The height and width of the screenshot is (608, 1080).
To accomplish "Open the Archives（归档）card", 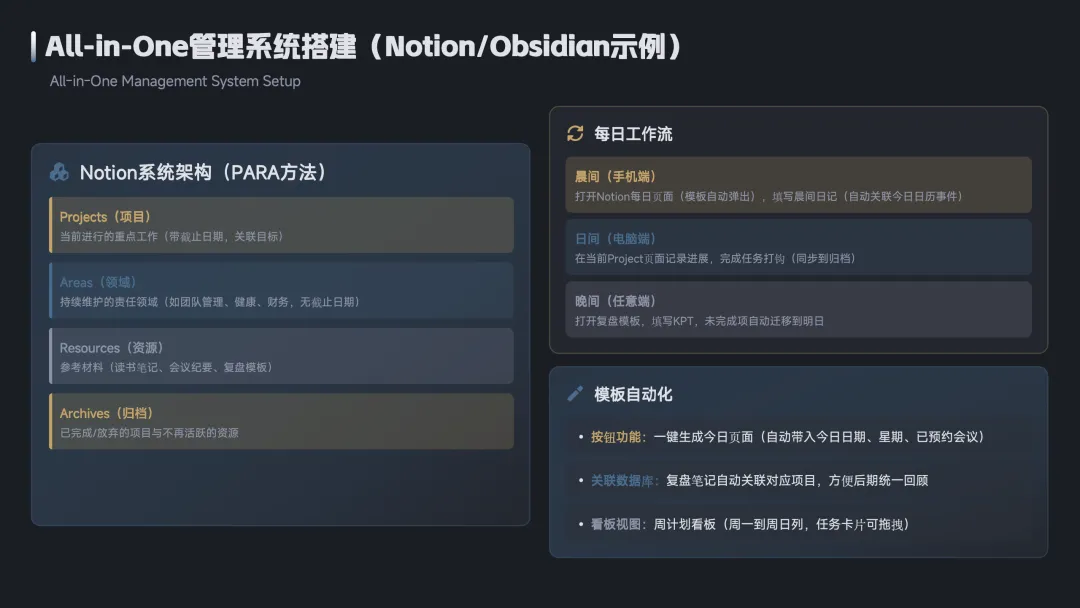I will (x=281, y=421).
